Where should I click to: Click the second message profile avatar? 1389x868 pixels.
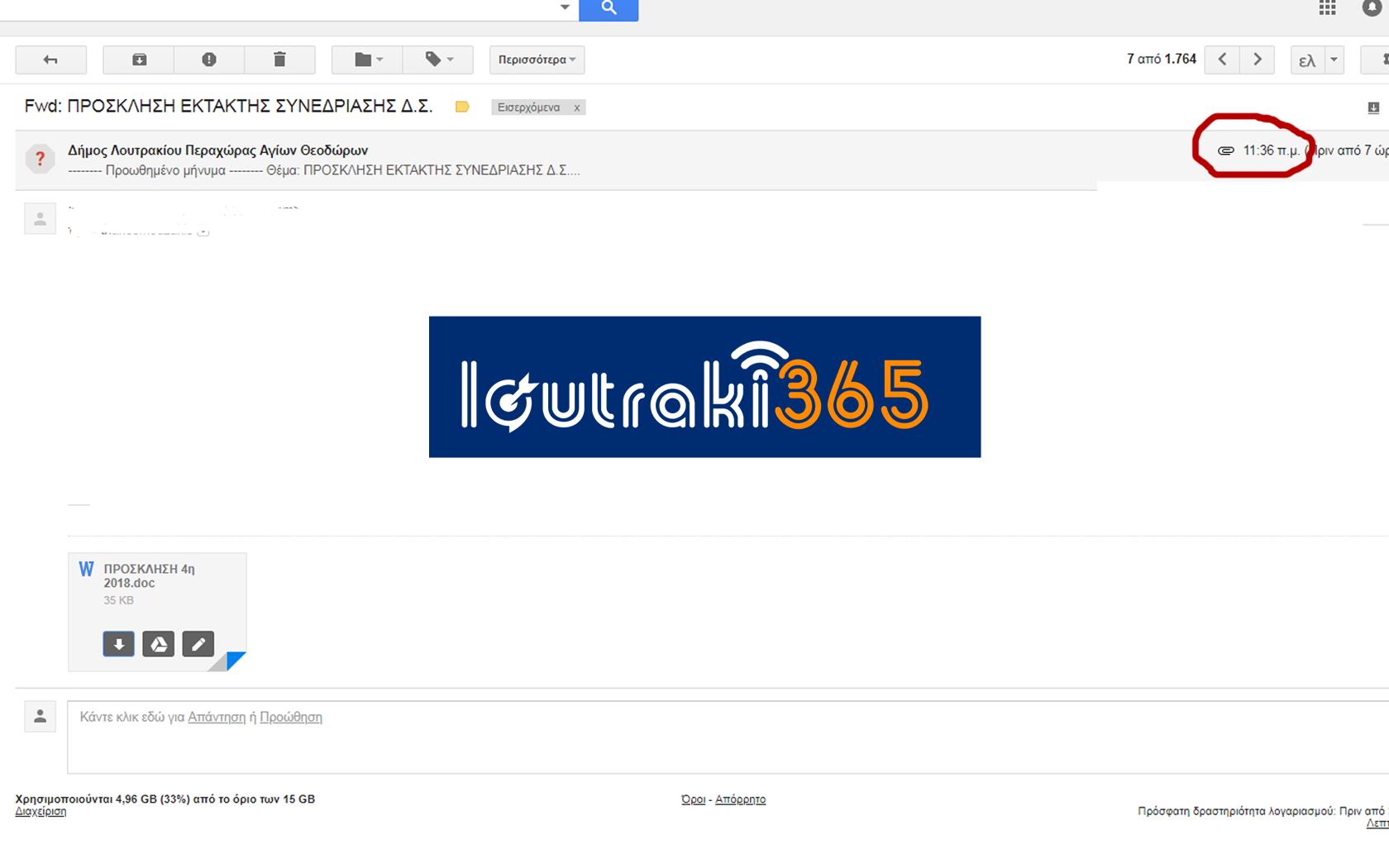(x=40, y=219)
